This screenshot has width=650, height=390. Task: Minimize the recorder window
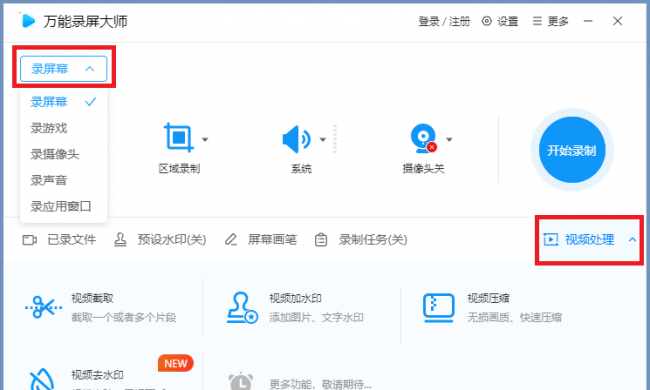click(x=588, y=21)
